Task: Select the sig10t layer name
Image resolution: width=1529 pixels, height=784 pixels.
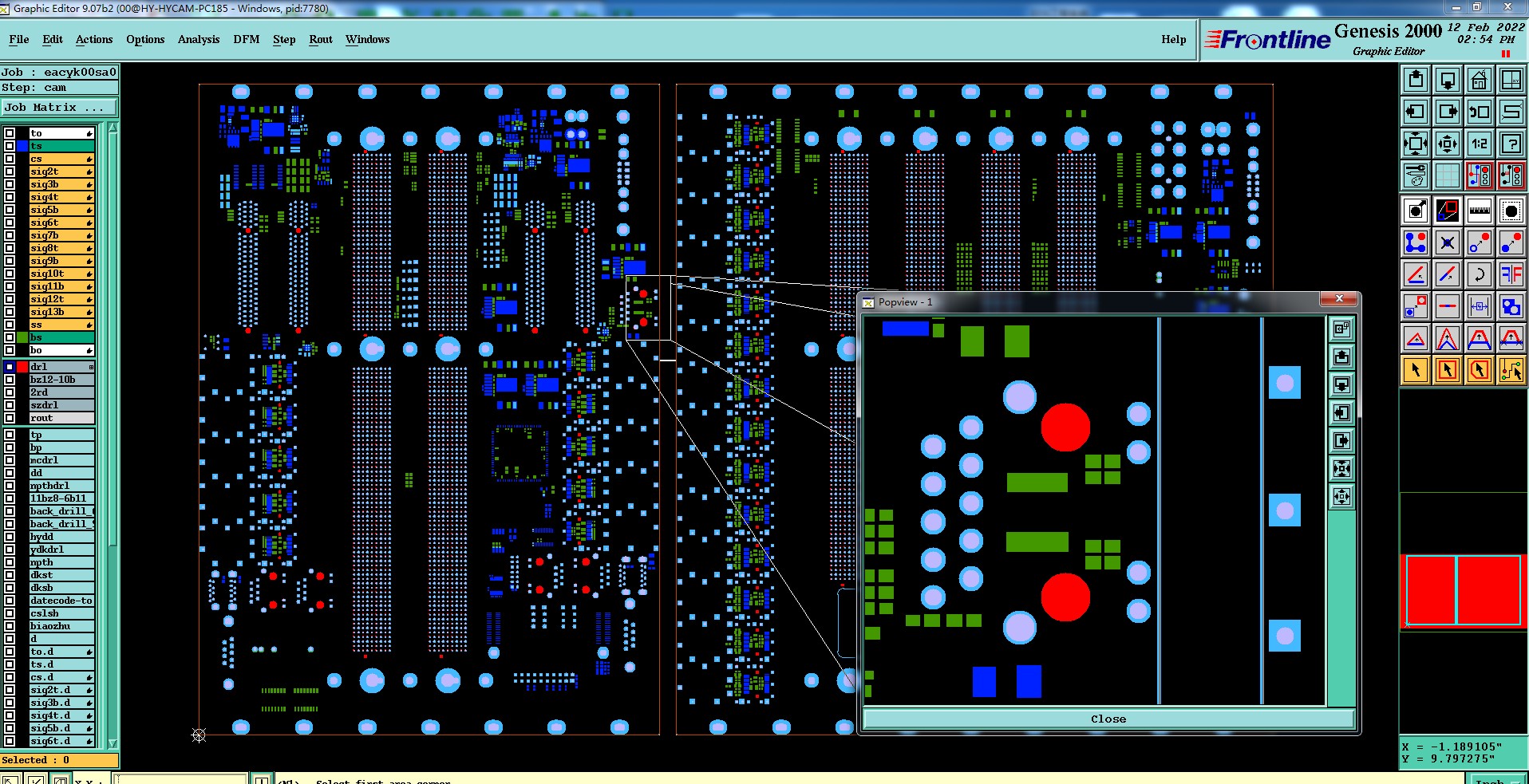Action: [62, 274]
